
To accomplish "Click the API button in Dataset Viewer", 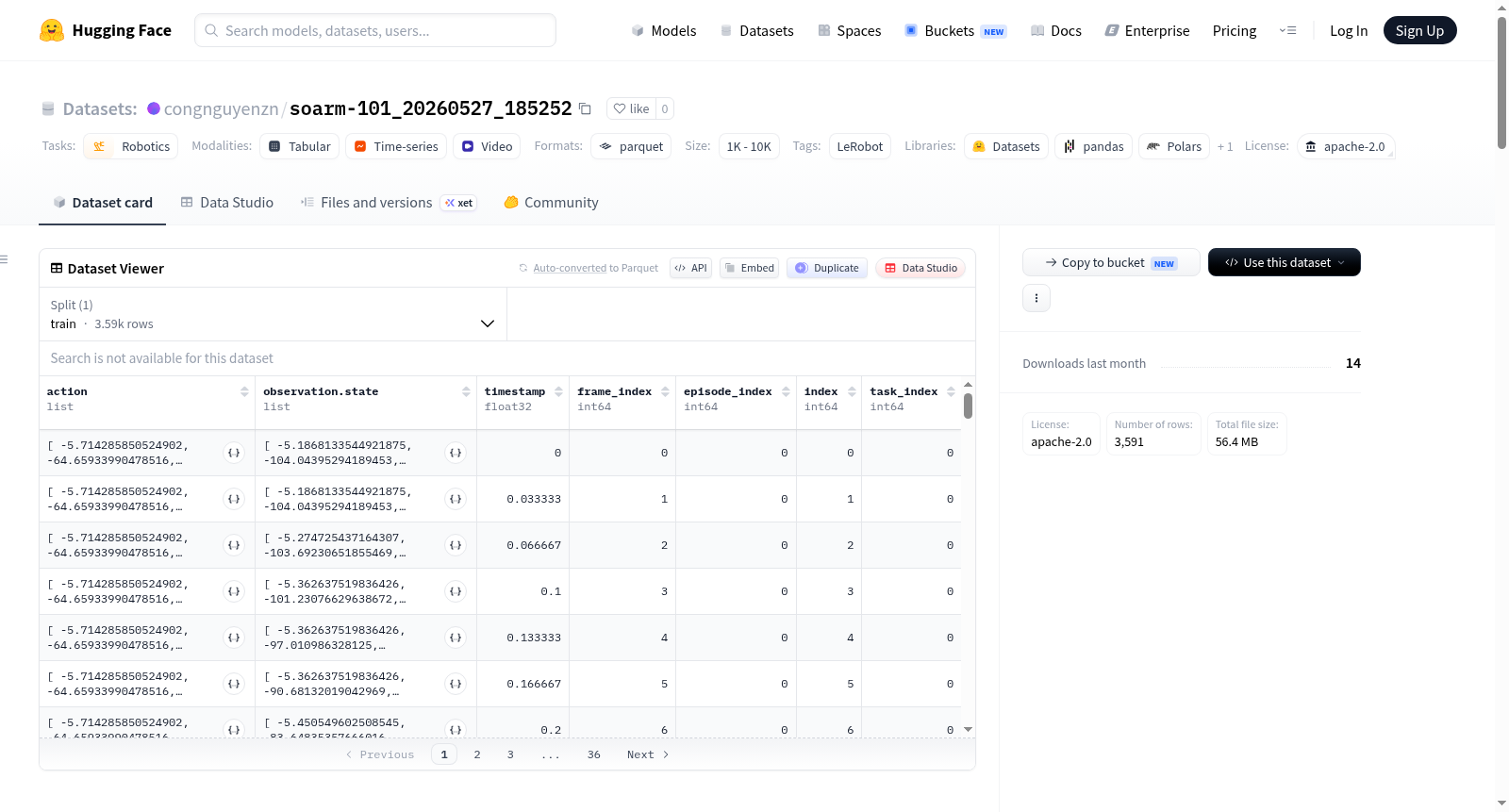I will pos(690,268).
